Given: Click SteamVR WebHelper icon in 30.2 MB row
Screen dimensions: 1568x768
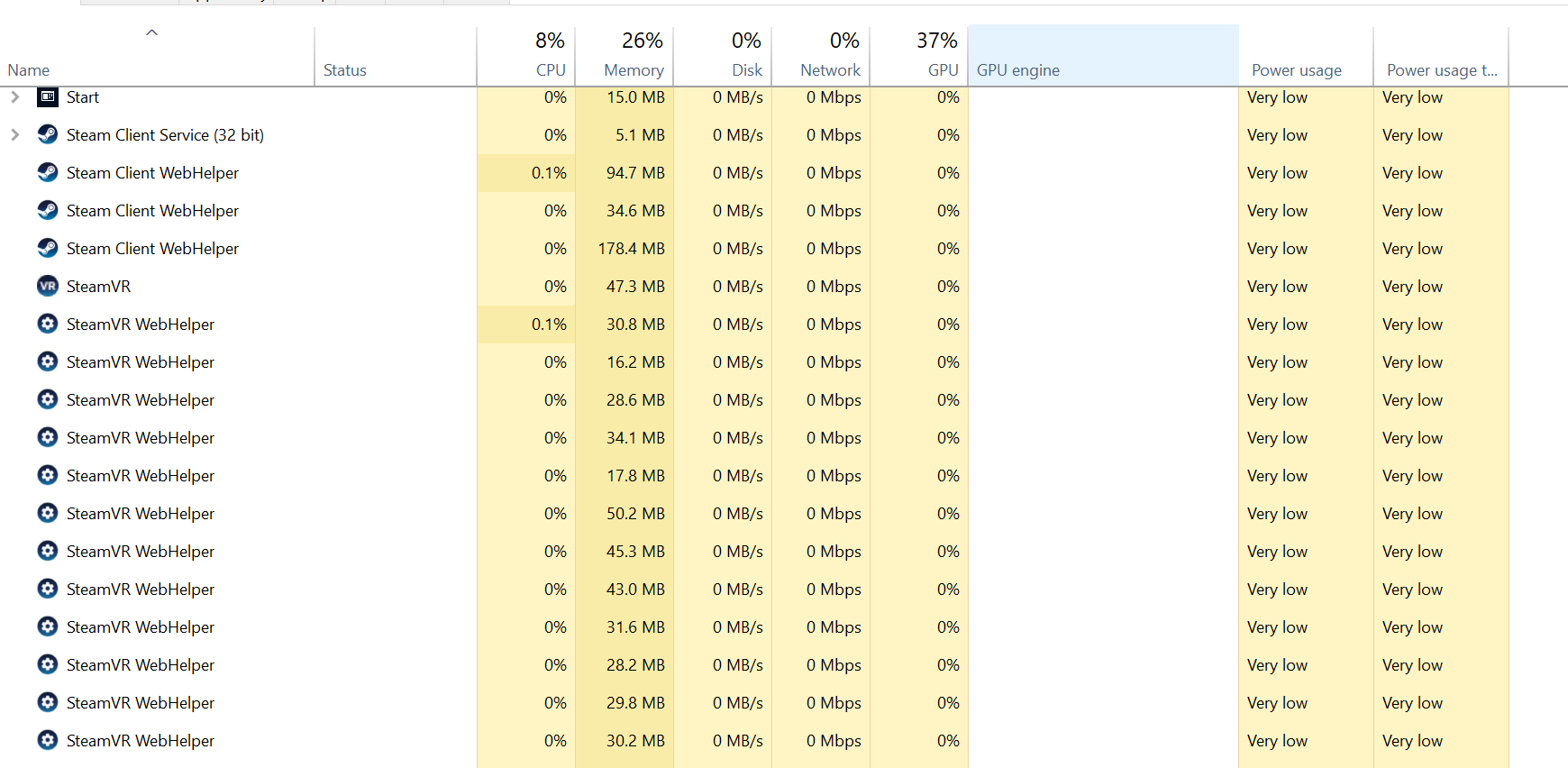Looking at the screenshot, I should point(48,740).
